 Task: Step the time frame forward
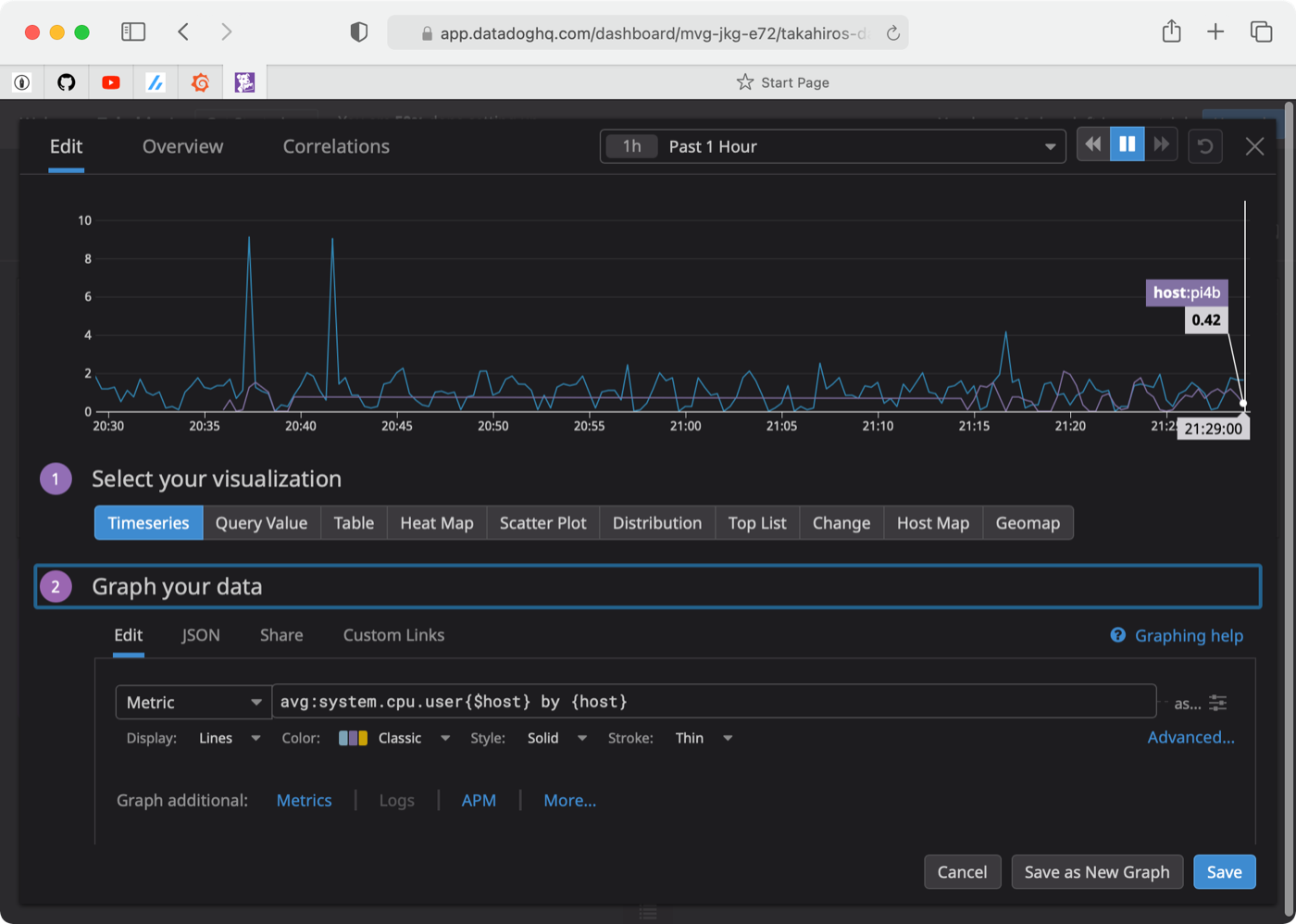click(1161, 145)
